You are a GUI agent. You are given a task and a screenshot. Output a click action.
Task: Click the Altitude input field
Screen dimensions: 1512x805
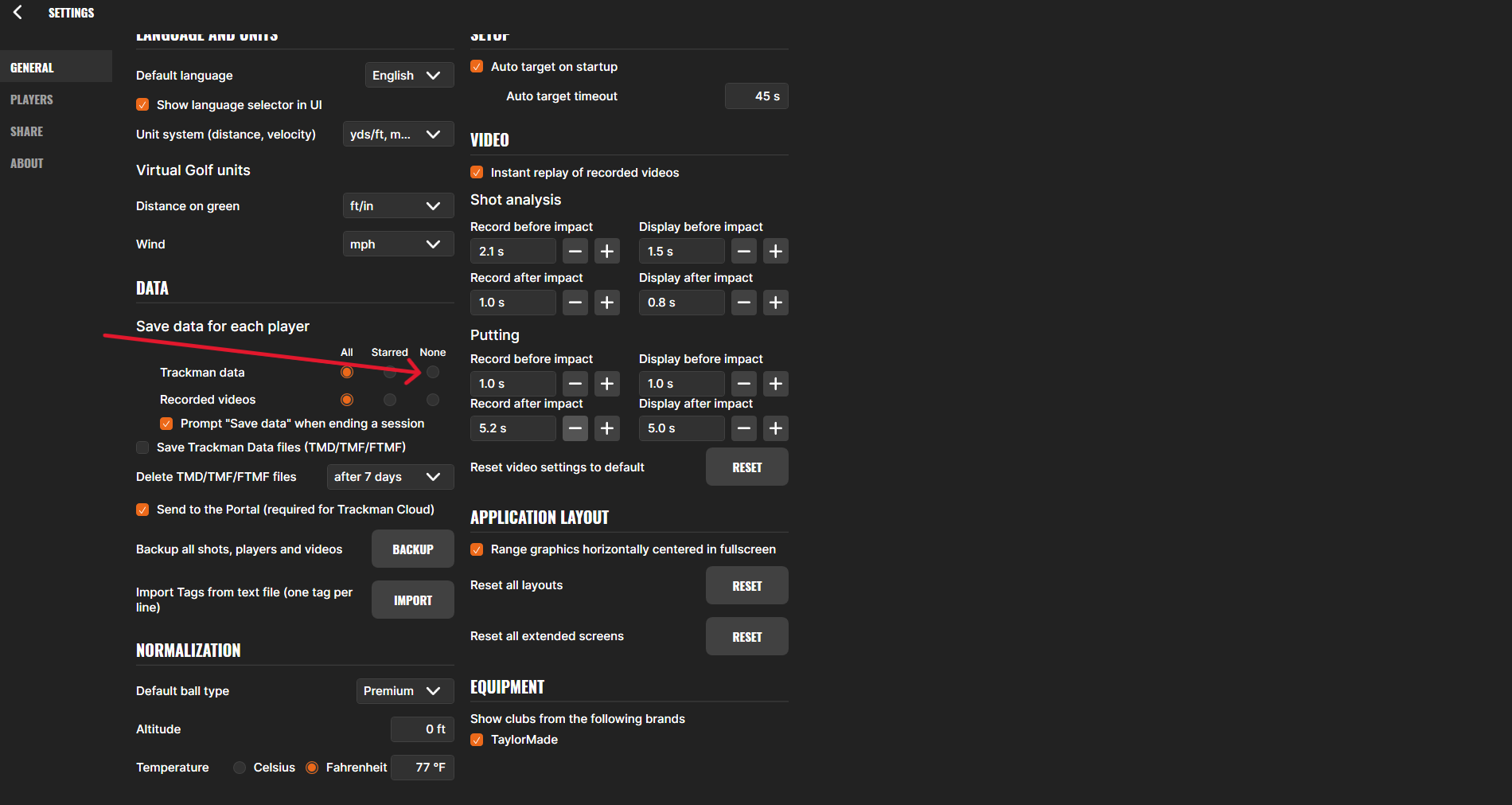pyautogui.click(x=423, y=729)
